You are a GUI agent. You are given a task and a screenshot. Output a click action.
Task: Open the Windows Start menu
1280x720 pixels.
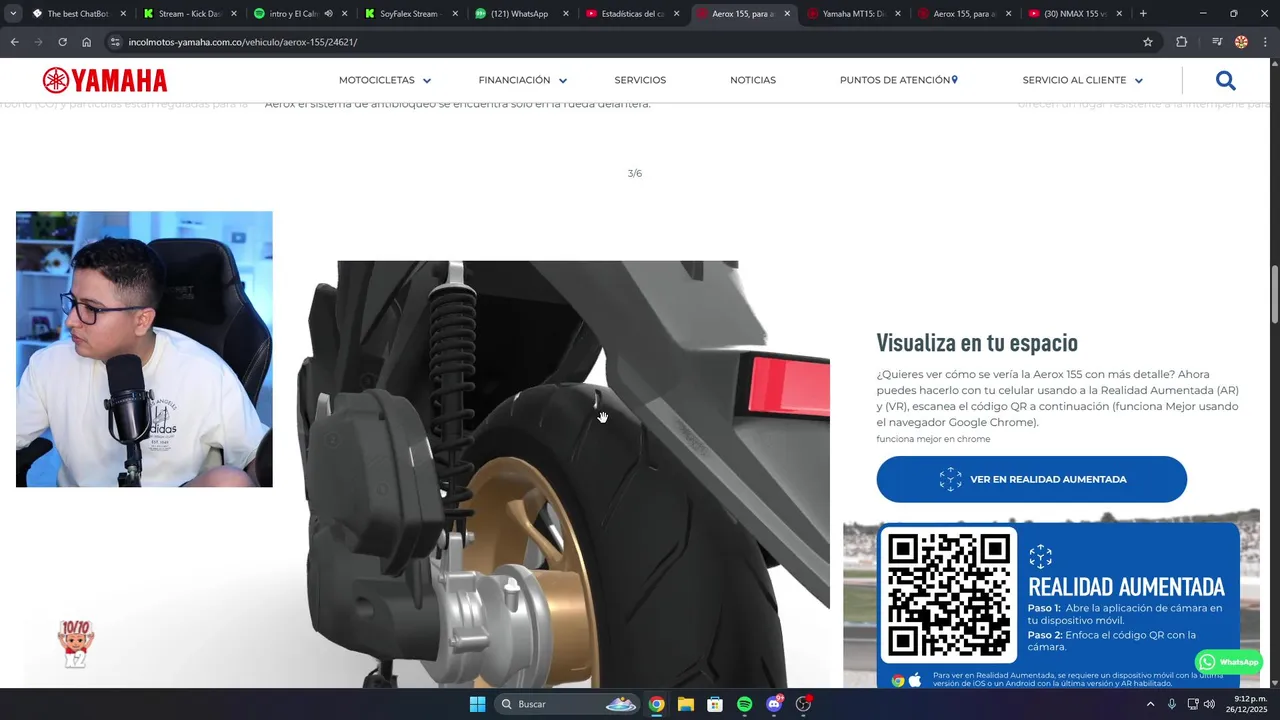pyautogui.click(x=477, y=704)
